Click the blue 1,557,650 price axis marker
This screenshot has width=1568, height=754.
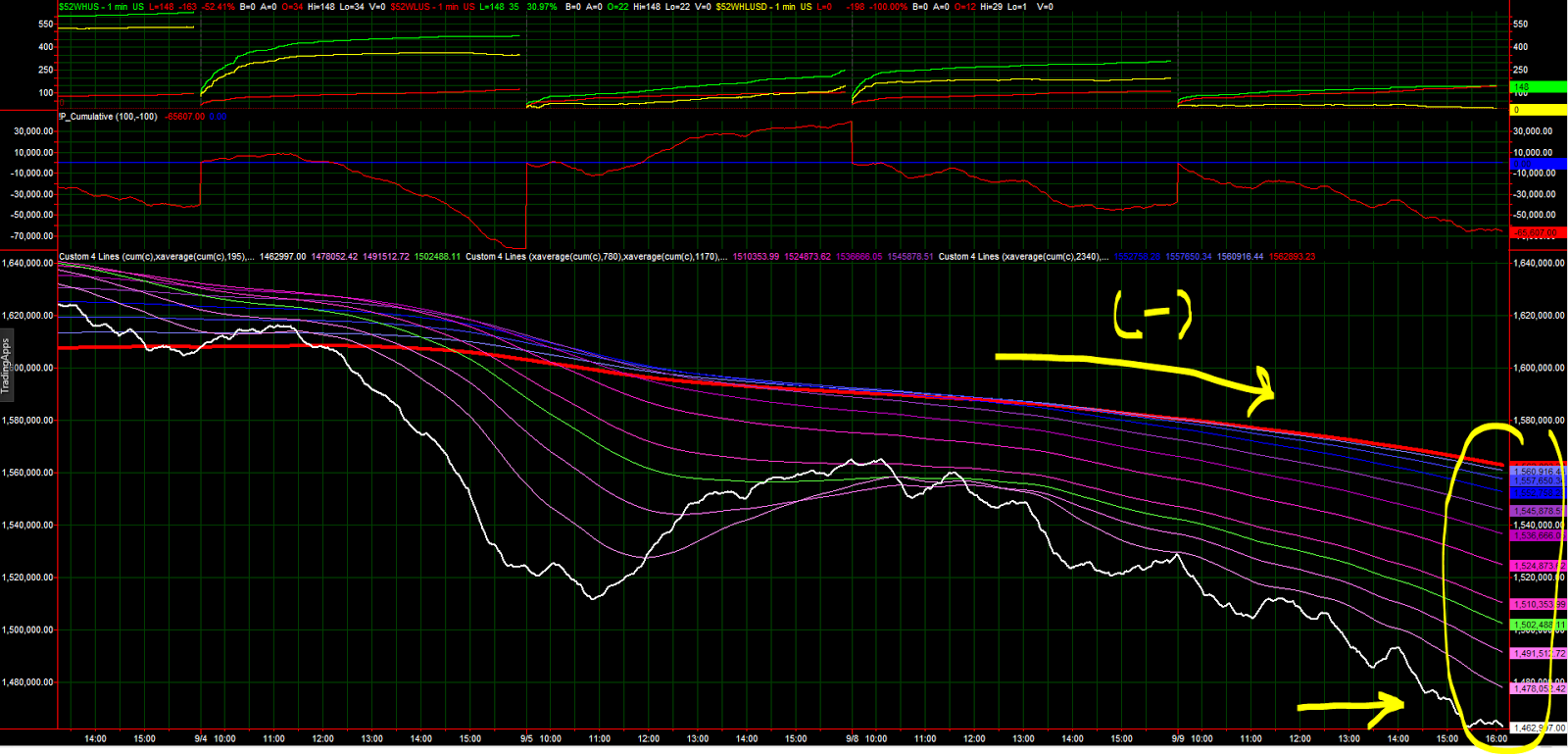(1538, 481)
